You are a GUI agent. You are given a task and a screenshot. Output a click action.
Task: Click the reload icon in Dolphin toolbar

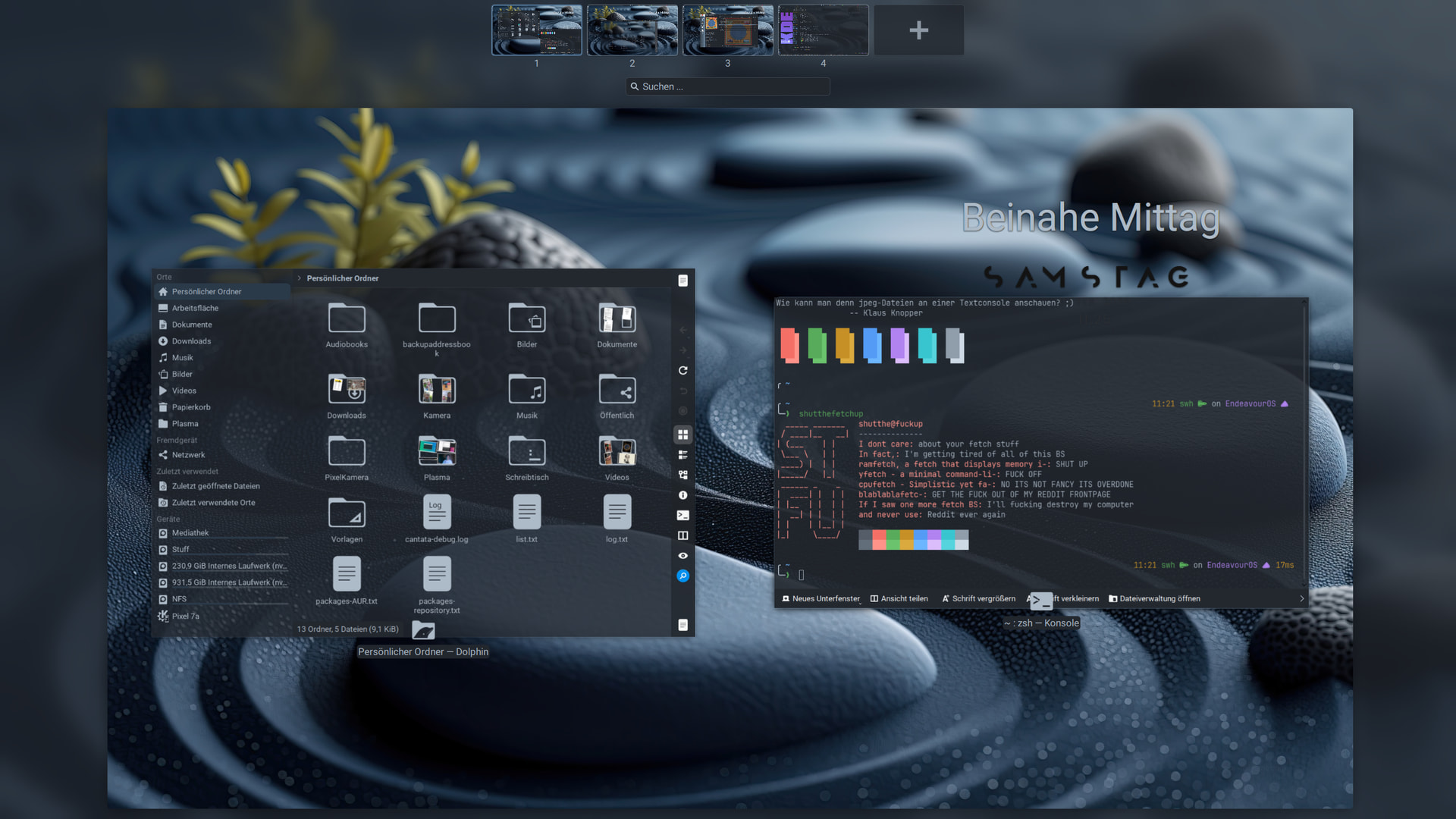tap(682, 371)
